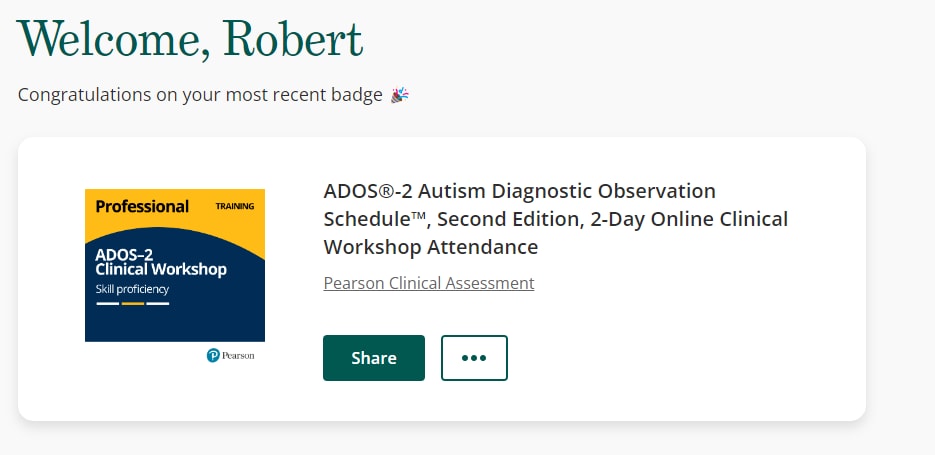This screenshot has height=455, width=935.
Task: Click the ADOS®-2 Autism Diagnostic Observation title
Action: click(x=556, y=219)
